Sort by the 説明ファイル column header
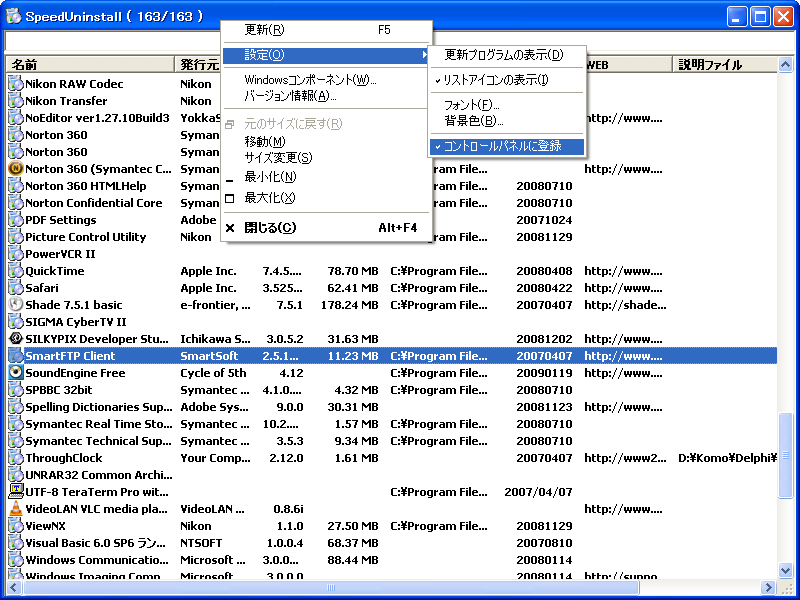 pyautogui.click(x=725, y=65)
